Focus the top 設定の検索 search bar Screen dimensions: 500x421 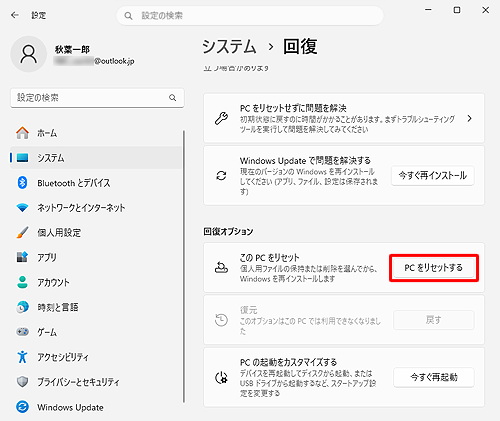click(x=250, y=16)
